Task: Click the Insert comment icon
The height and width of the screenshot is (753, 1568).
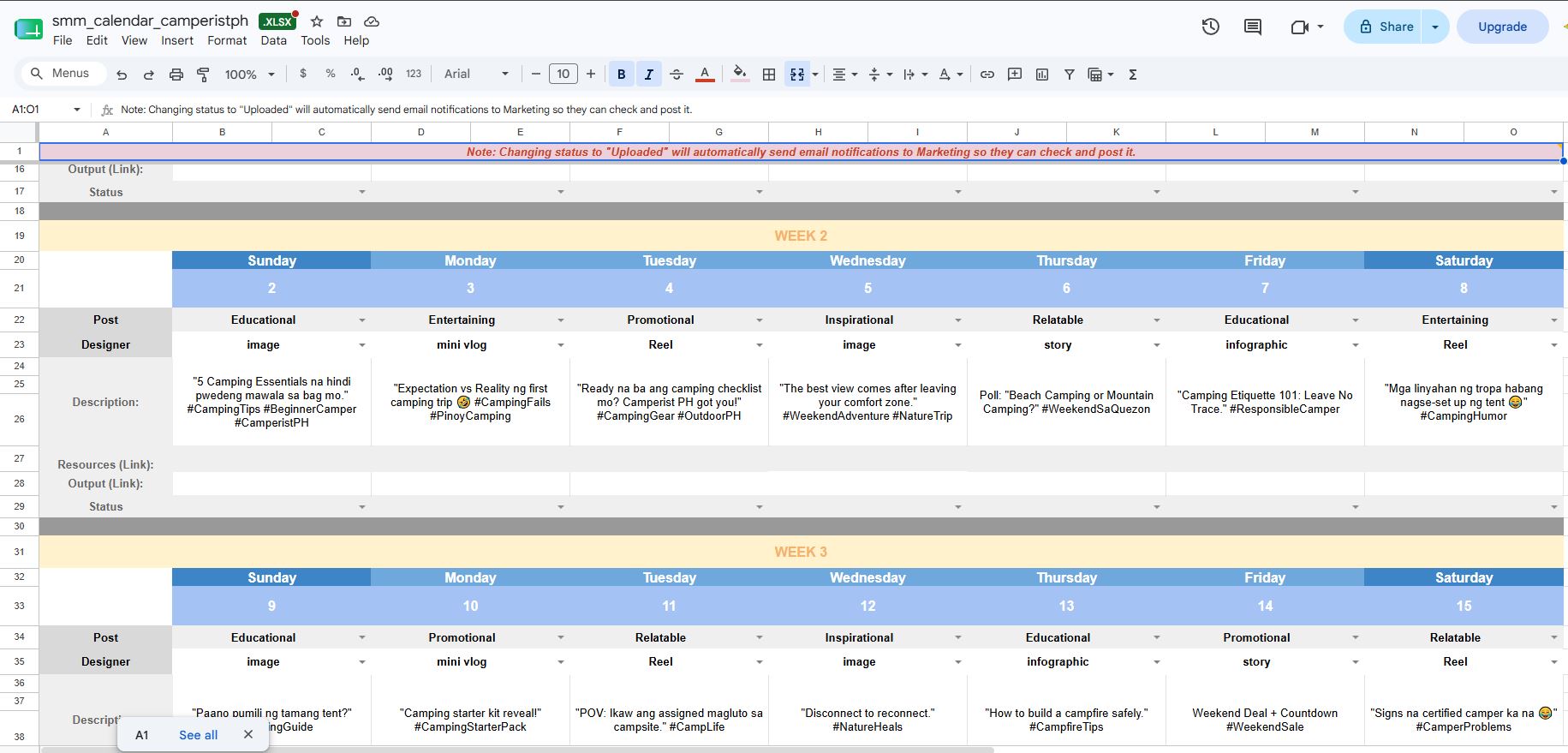Action: click(1015, 75)
